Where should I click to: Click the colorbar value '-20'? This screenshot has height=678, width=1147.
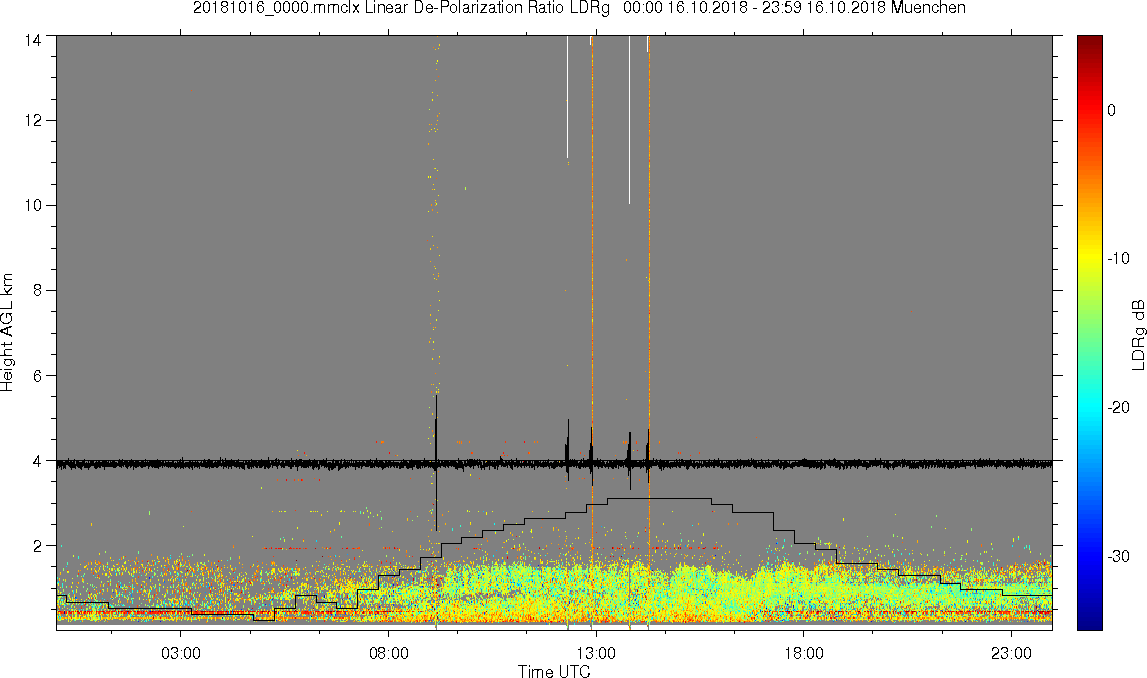pyautogui.click(x=1118, y=407)
